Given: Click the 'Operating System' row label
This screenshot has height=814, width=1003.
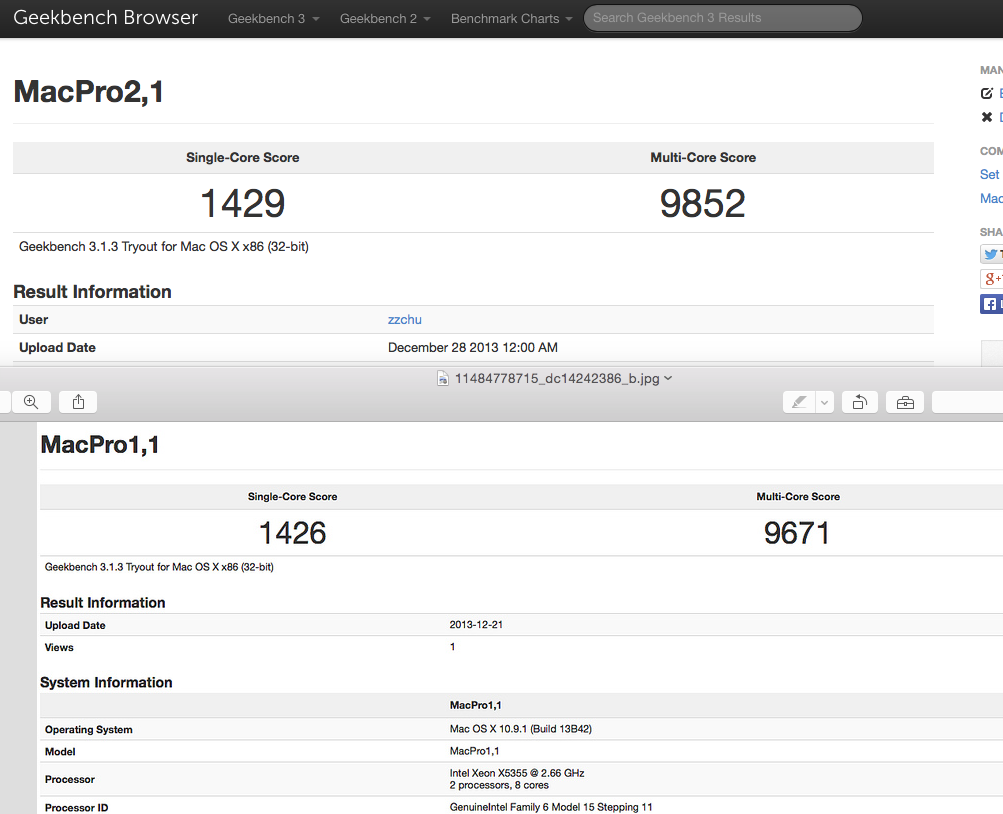Looking at the screenshot, I should 88,730.
